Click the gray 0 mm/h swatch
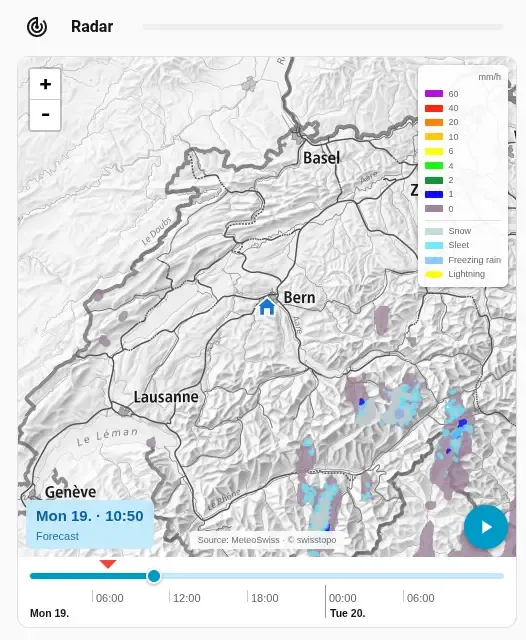The image size is (526, 640). coord(434,209)
